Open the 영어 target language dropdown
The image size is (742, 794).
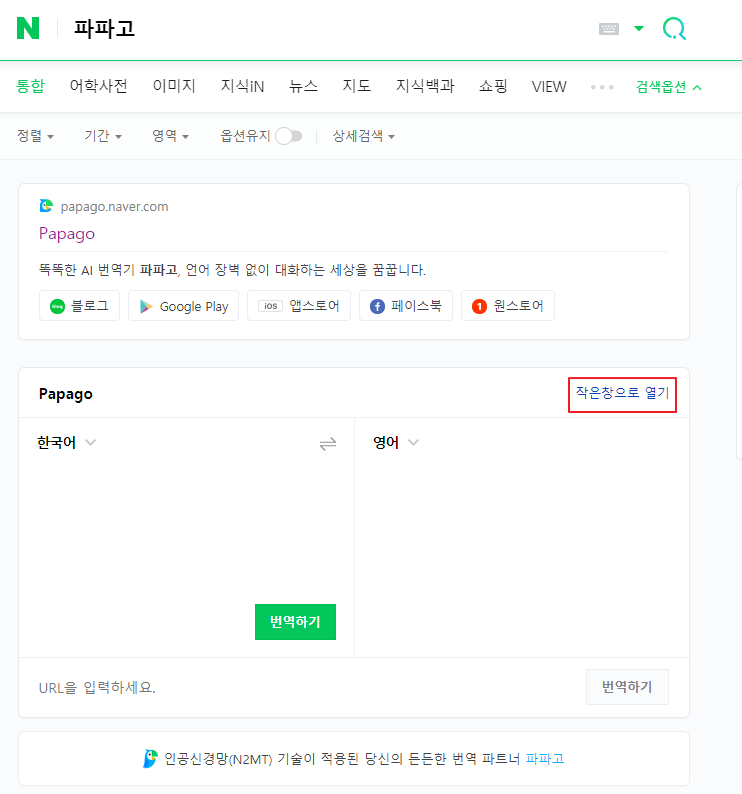(x=396, y=443)
